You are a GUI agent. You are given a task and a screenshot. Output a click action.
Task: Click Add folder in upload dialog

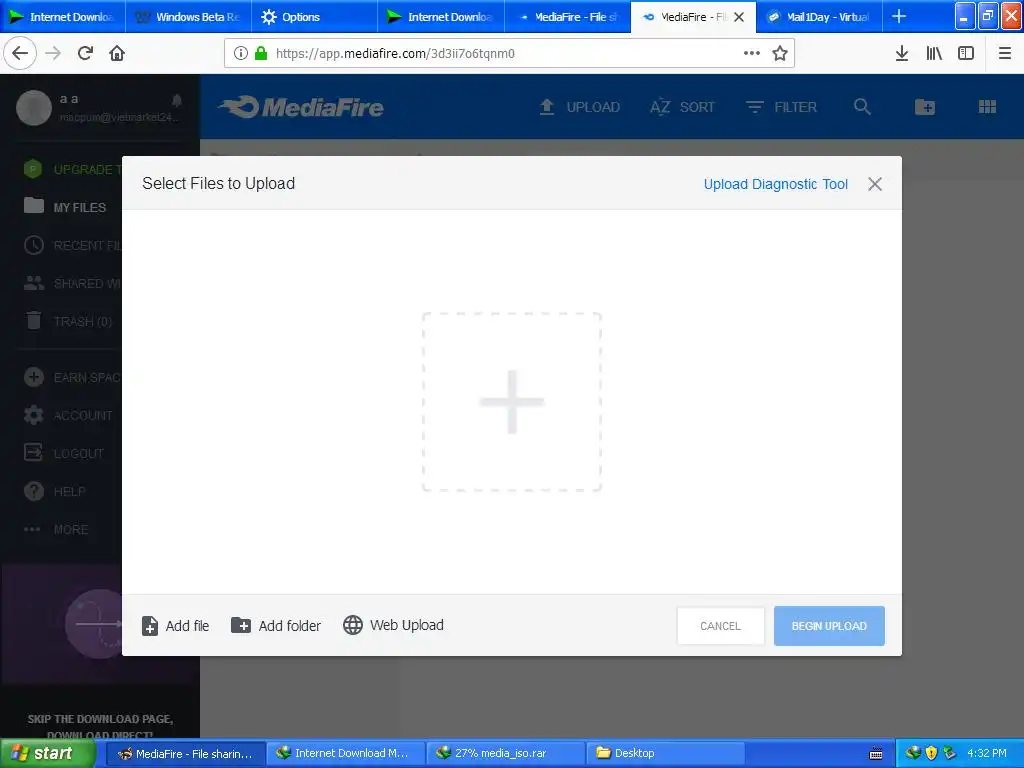[x=276, y=626]
